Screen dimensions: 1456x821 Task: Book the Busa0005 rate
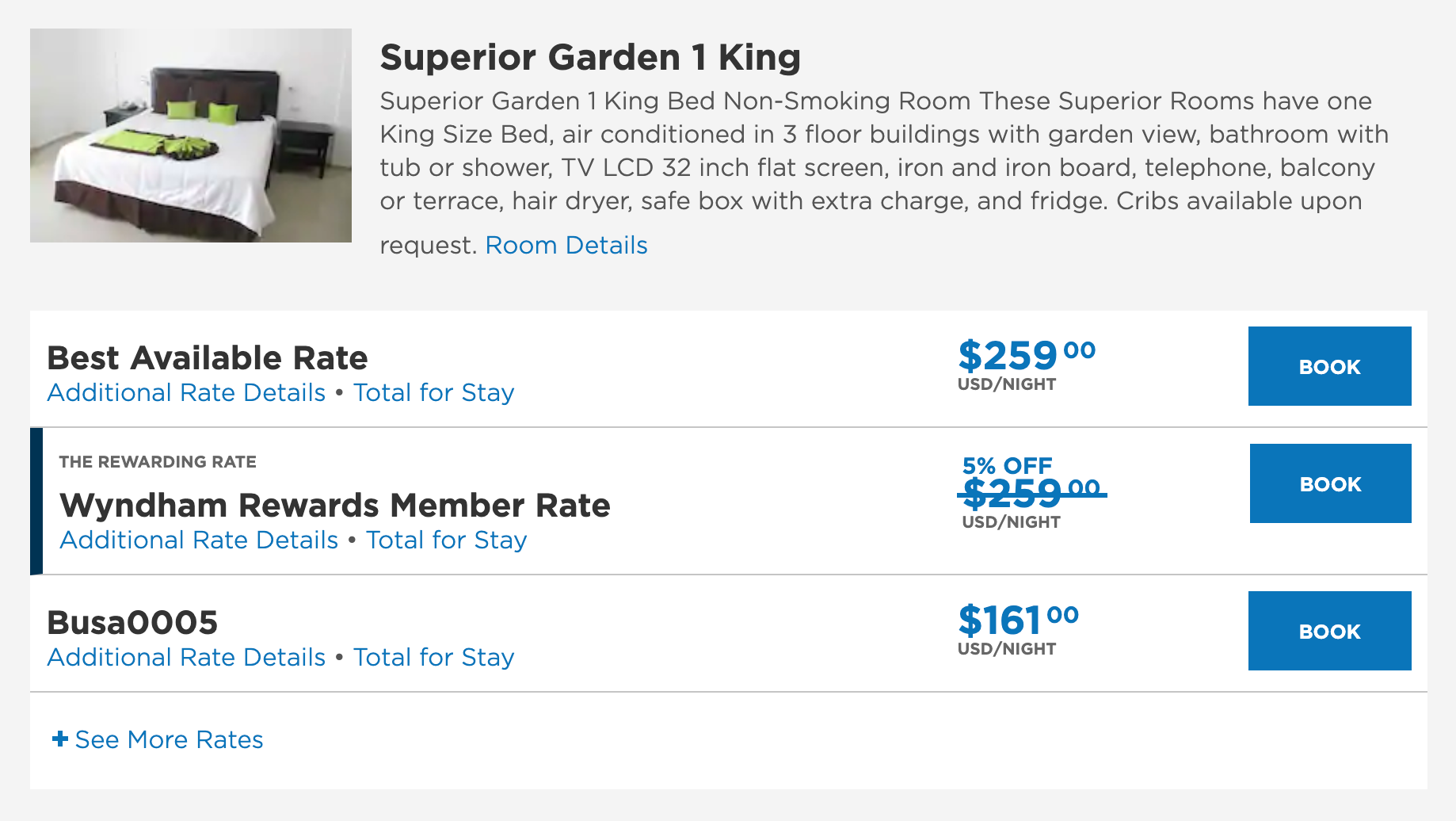click(1329, 631)
